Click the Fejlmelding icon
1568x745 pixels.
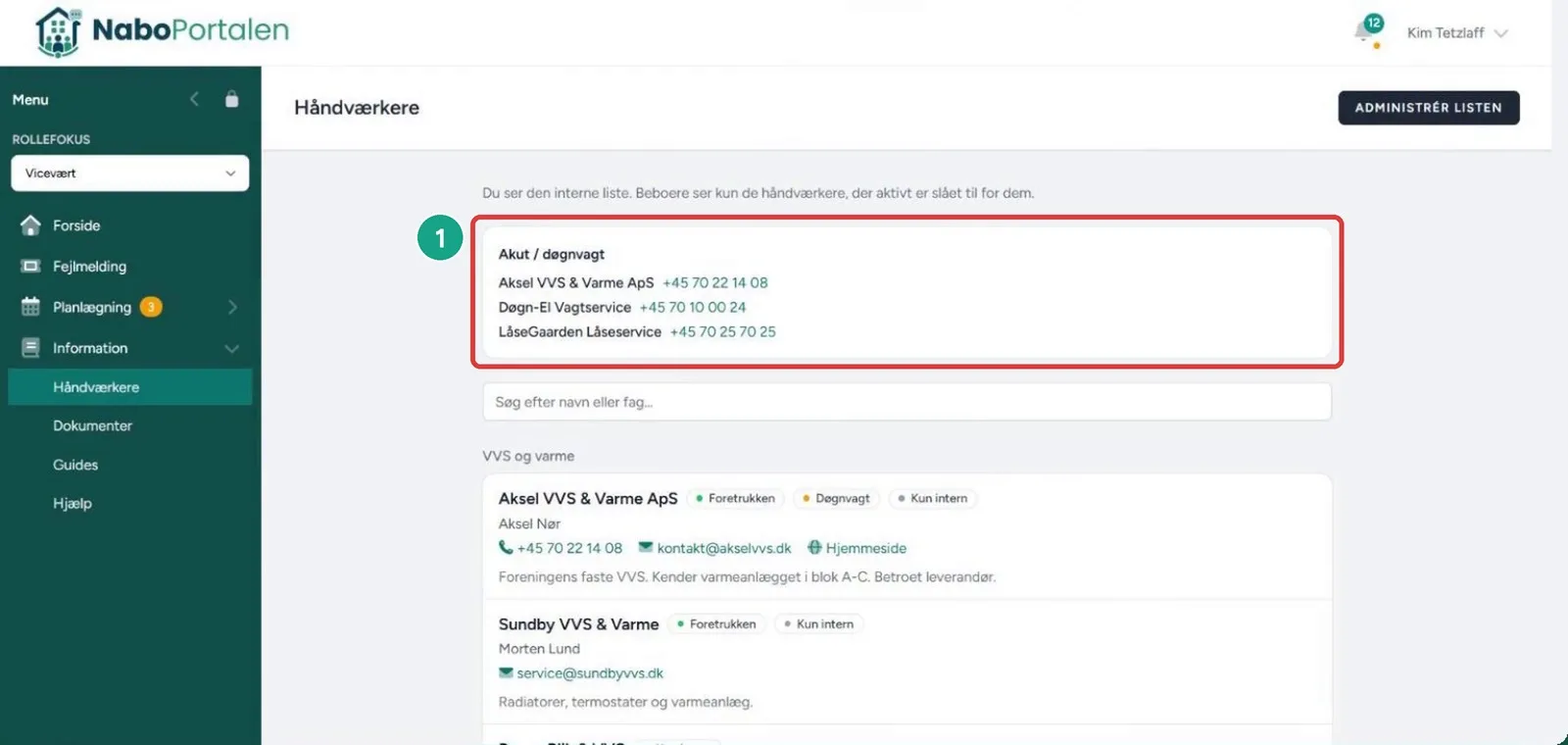point(31,266)
